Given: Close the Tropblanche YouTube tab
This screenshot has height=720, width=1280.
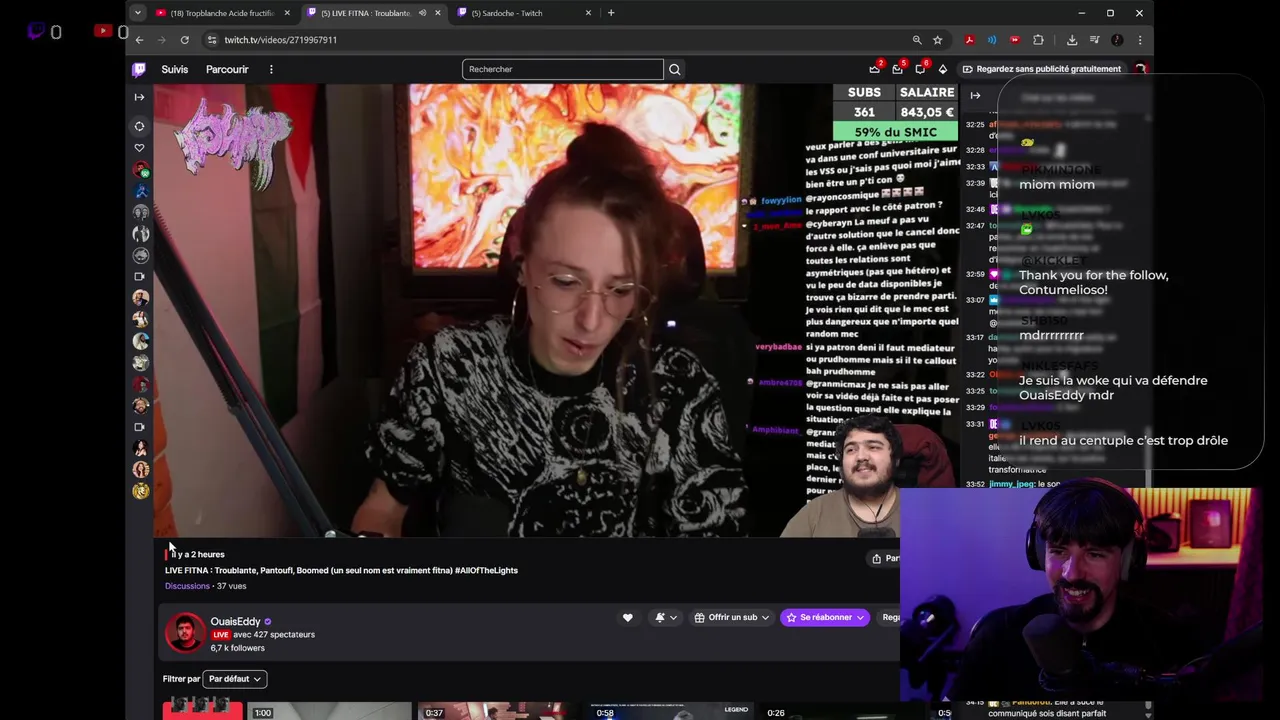Looking at the screenshot, I should click(287, 13).
